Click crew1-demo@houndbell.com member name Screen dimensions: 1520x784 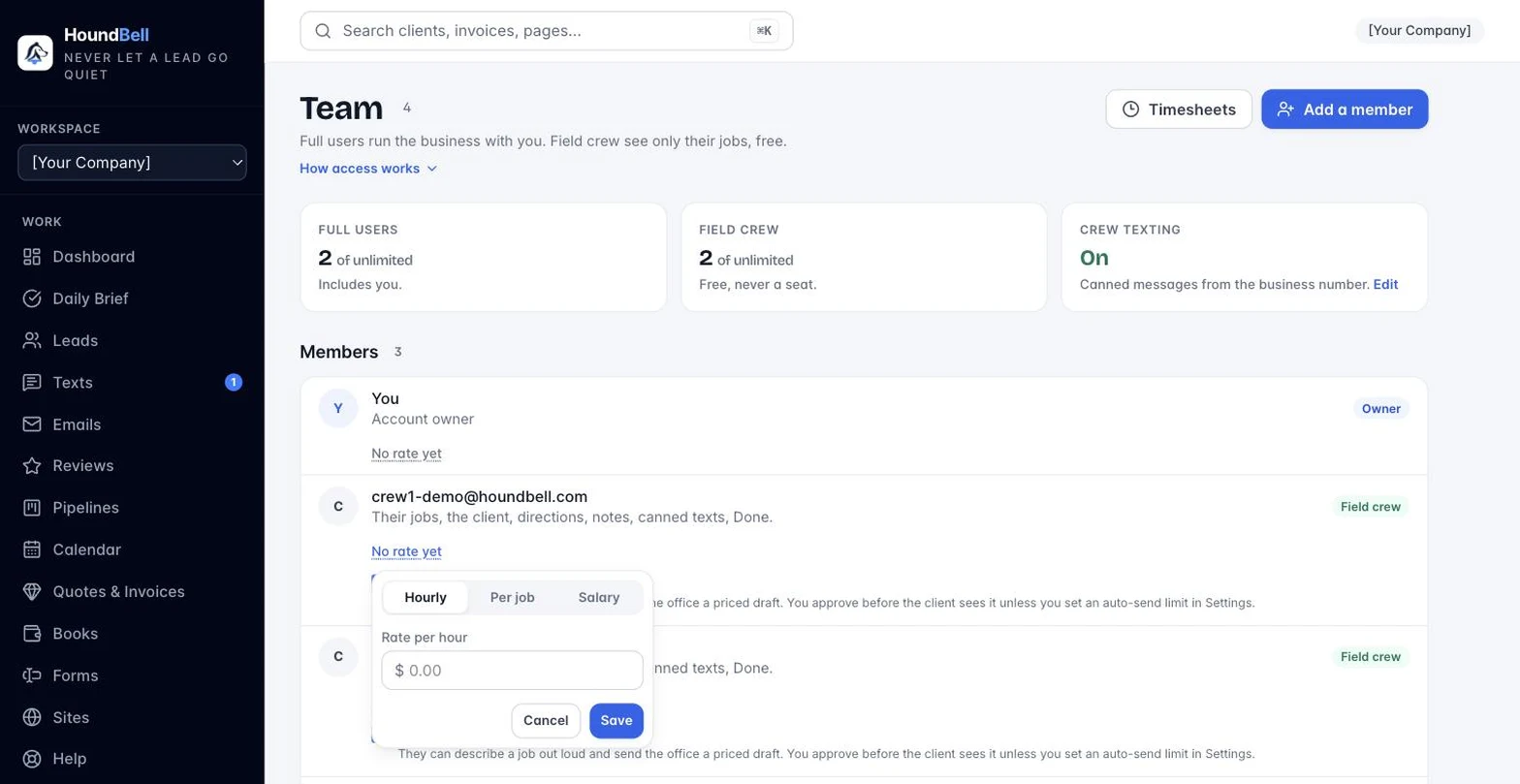click(x=479, y=497)
